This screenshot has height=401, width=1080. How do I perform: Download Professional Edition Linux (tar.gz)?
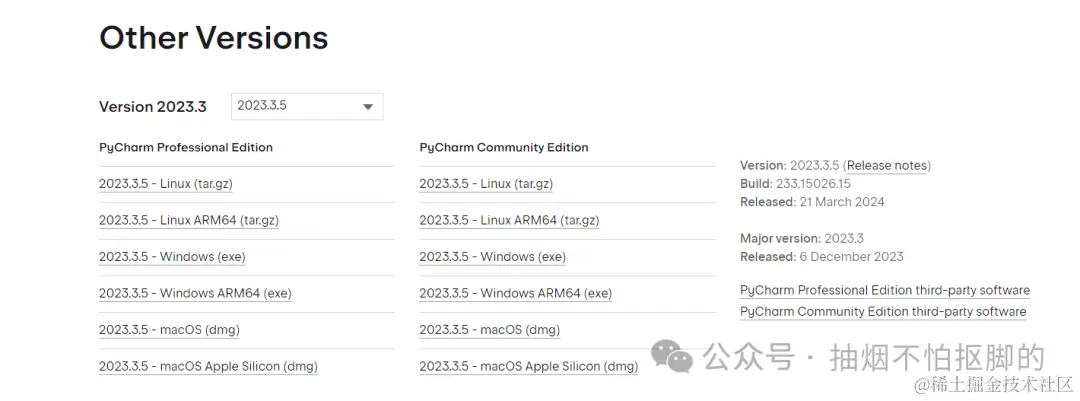(x=171, y=184)
